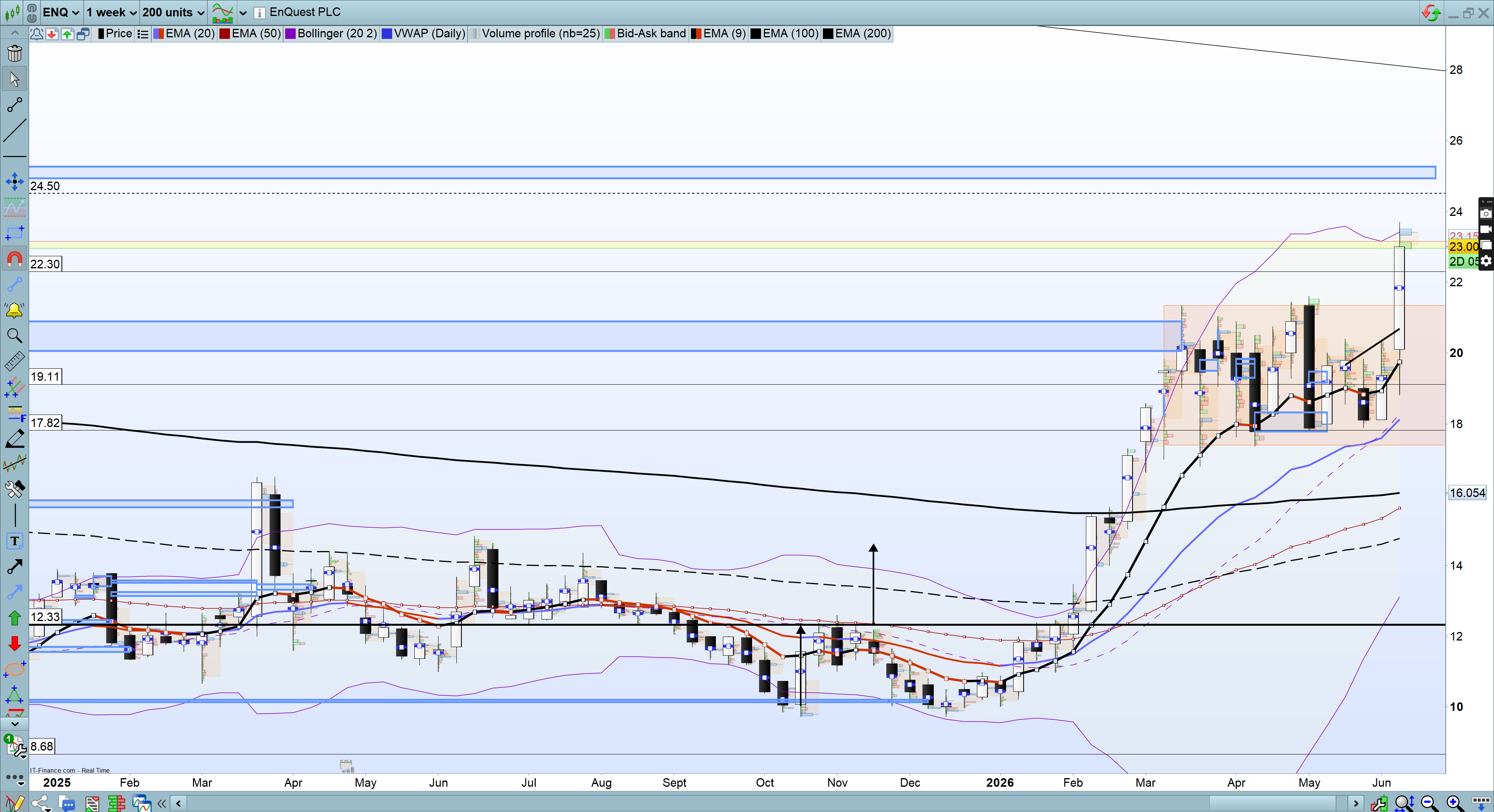Select the orange ellipse drawing tool
This screenshot has width=1494, height=812.
(14, 669)
